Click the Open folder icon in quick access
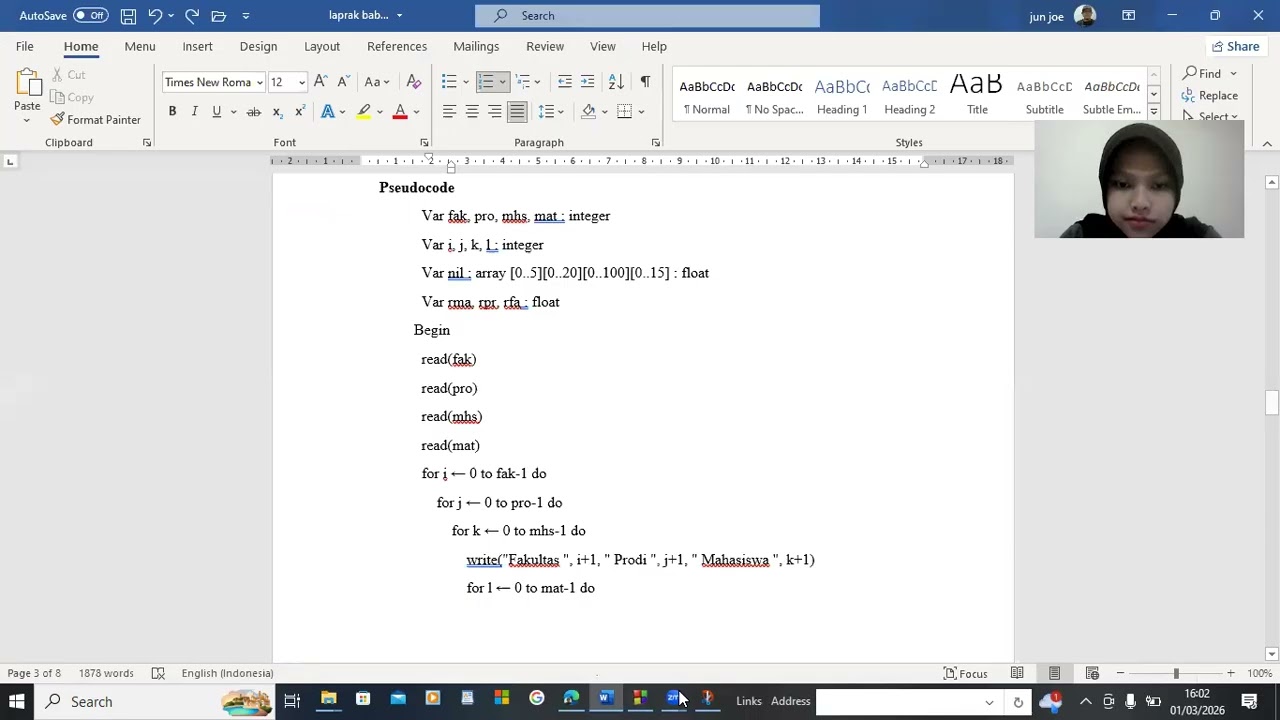Image resolution: width=1280 pixels, height=720 pixels. click(x=218, y=15)
